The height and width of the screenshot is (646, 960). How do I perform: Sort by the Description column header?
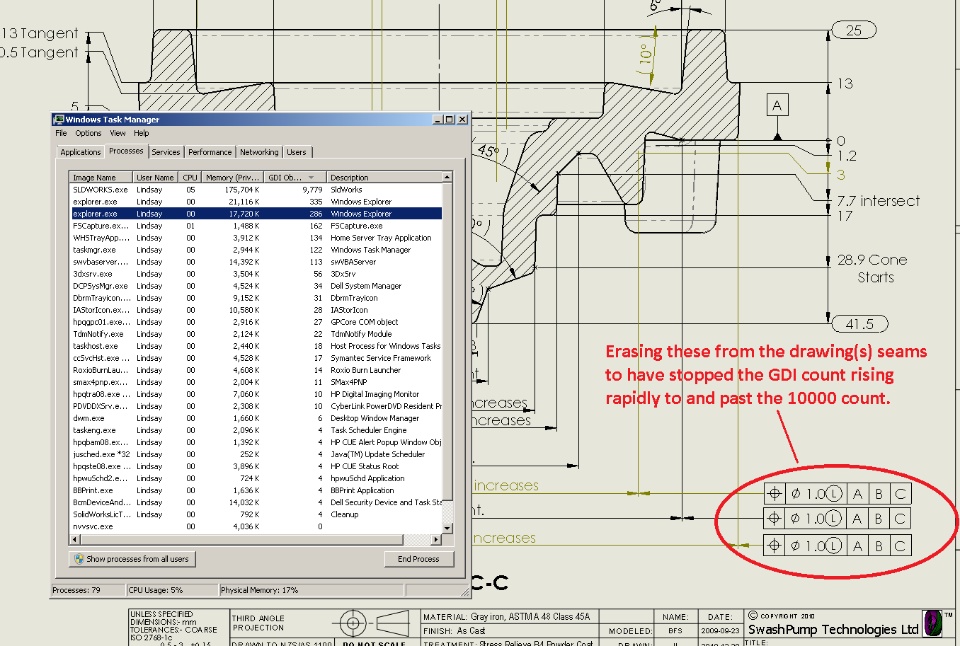tap(384, 178)
